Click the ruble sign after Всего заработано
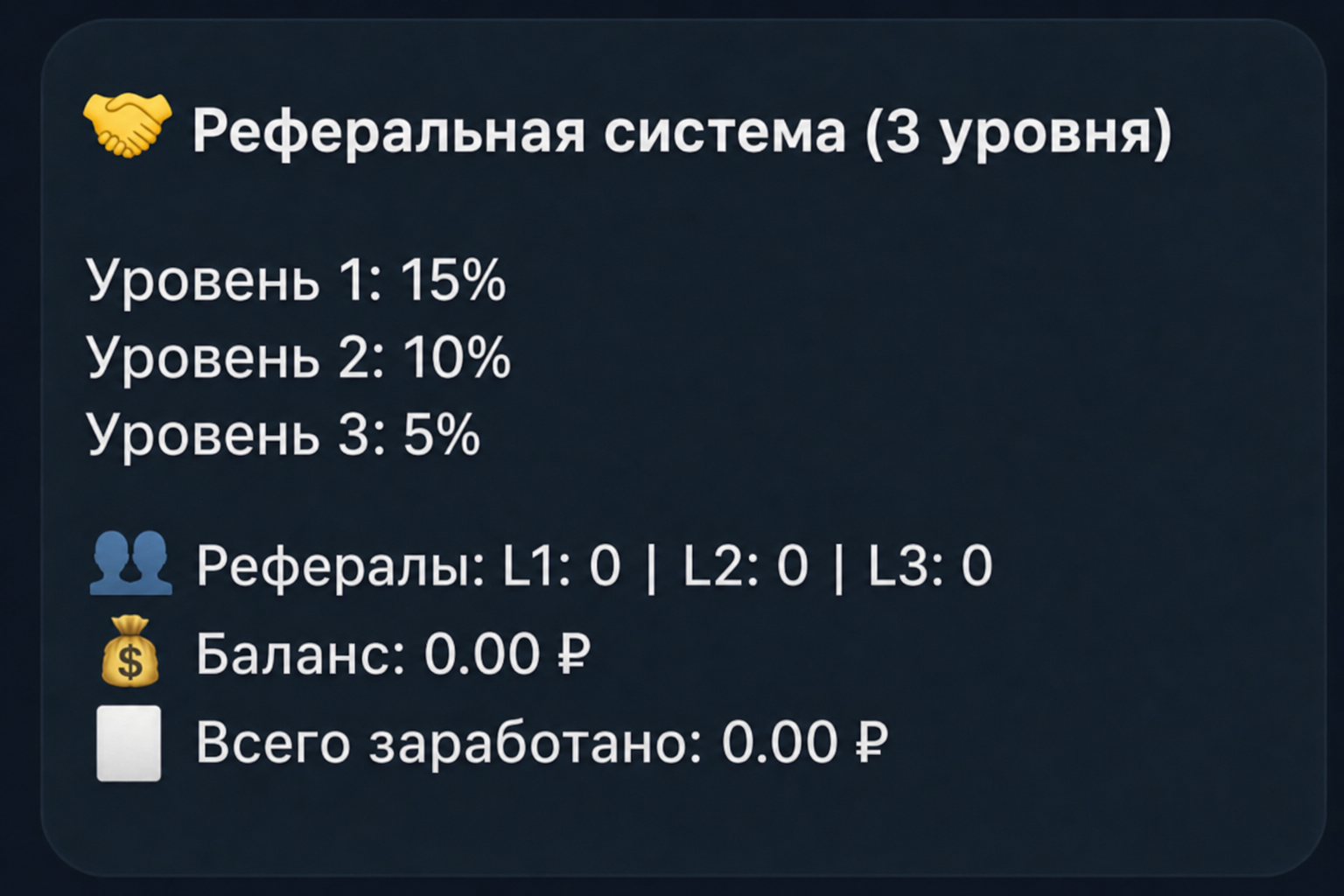This screenshot has width=1344, height=896. tap(871, 744)
